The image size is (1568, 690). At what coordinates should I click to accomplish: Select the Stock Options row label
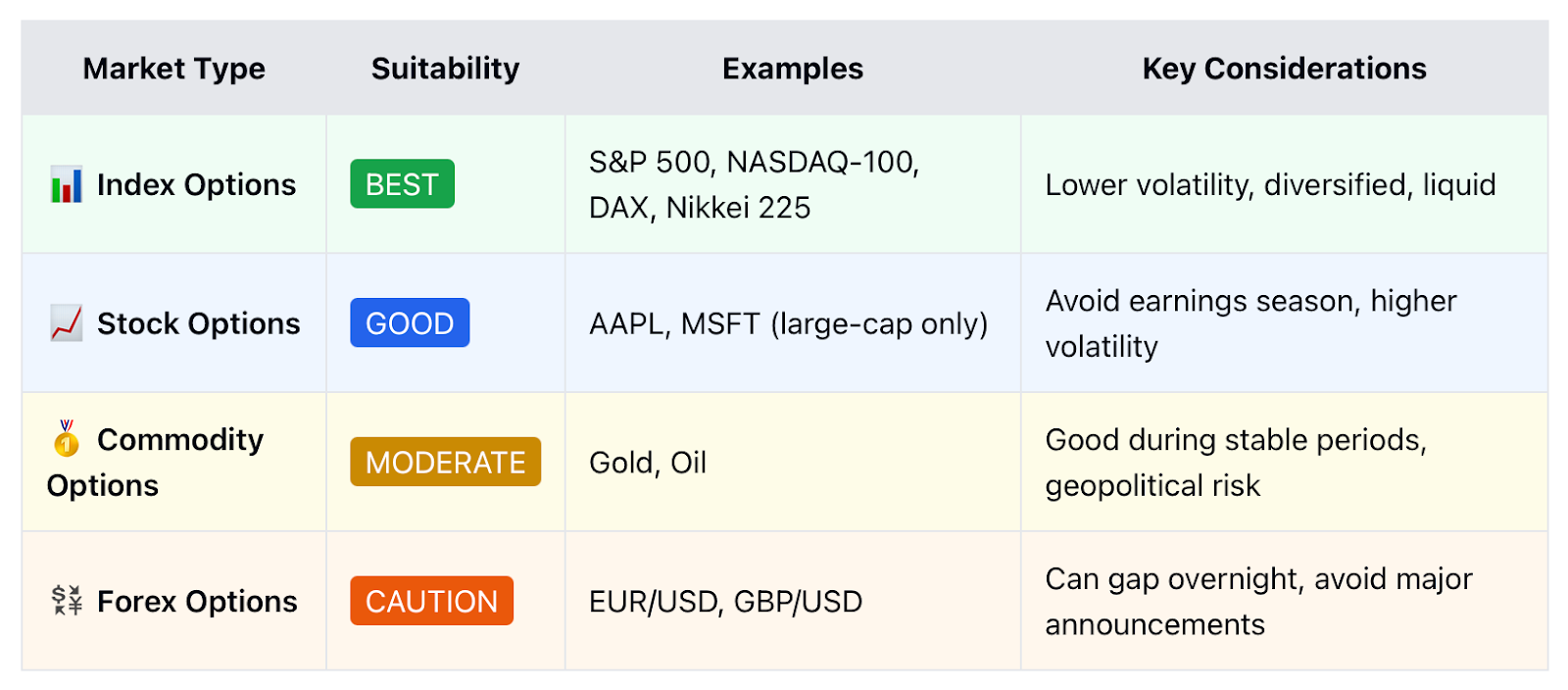(x=198, y=323)
